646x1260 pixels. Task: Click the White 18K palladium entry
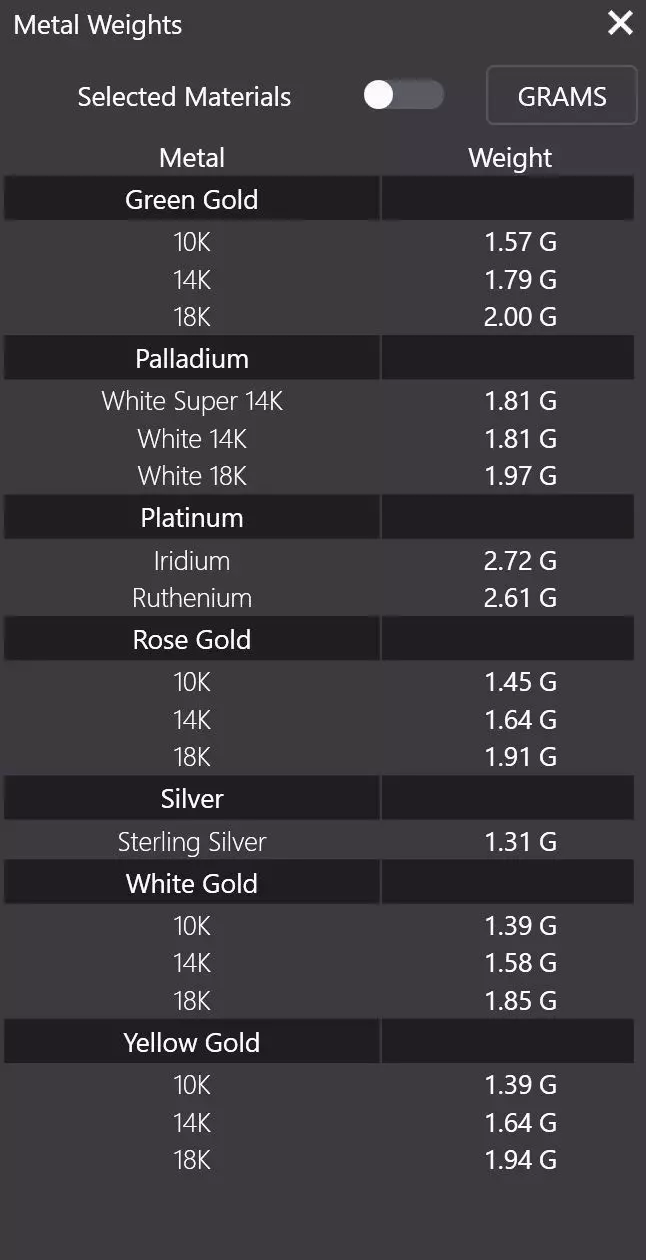click(192, 476)
